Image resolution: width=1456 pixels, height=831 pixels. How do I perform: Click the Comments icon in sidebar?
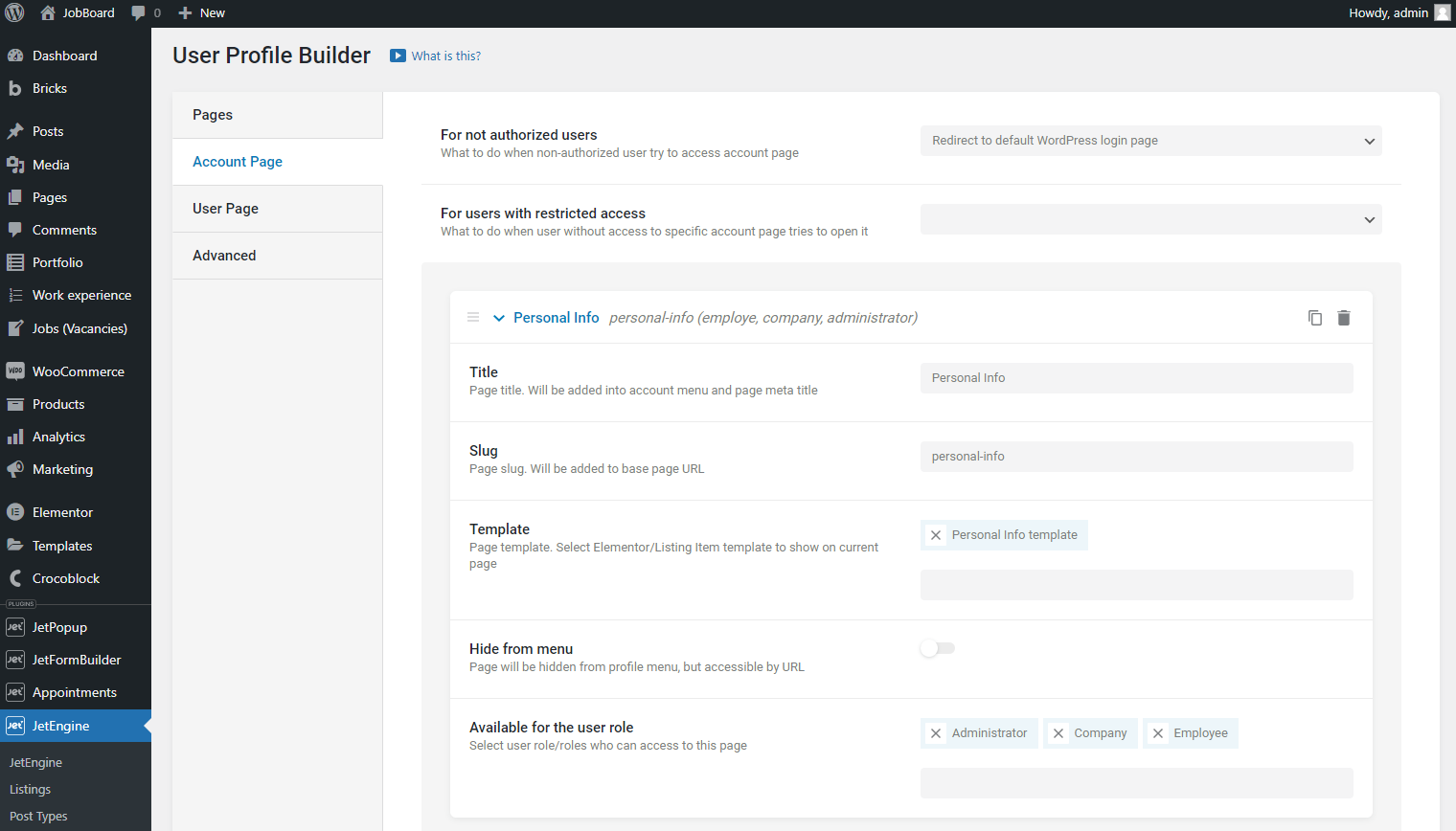click(x=15, y=230)
